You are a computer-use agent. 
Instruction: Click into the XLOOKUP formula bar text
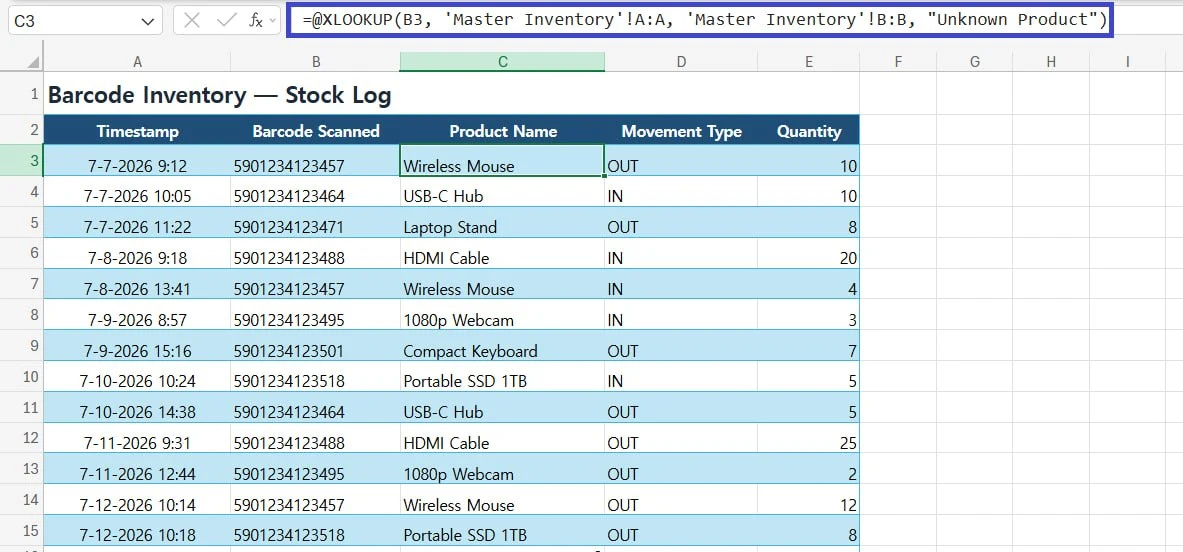[705, 20]
